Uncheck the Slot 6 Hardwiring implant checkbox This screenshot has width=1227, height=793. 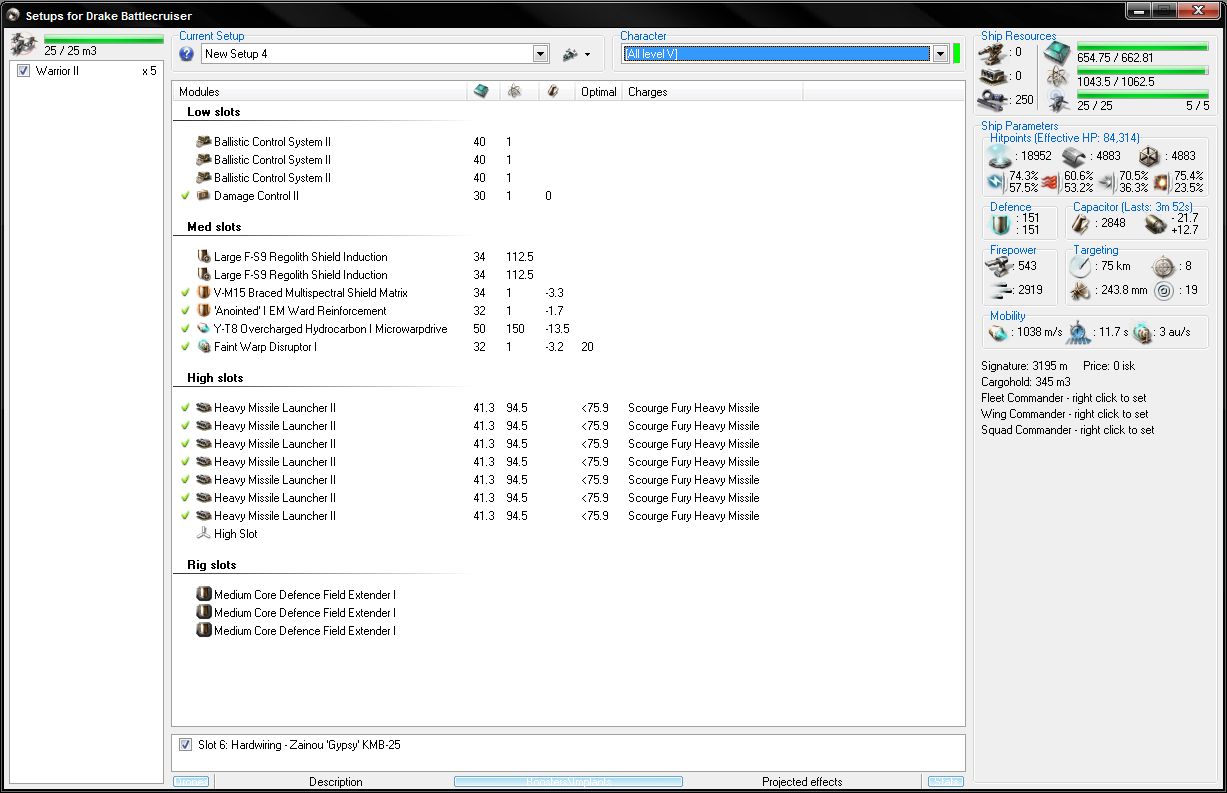click(185, 745)
